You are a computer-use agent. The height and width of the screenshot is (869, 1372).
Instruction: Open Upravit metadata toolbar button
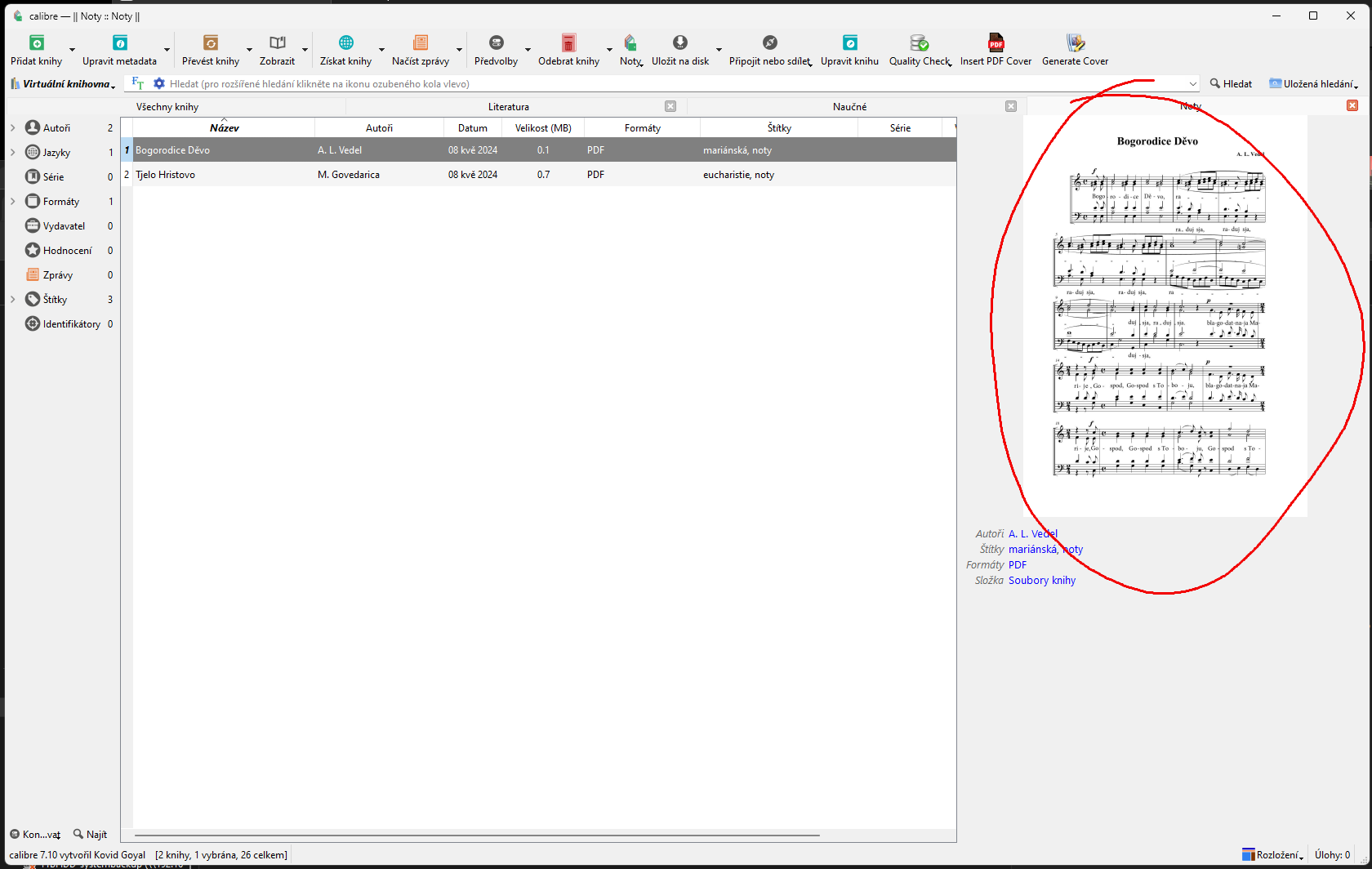pos(119,50)
